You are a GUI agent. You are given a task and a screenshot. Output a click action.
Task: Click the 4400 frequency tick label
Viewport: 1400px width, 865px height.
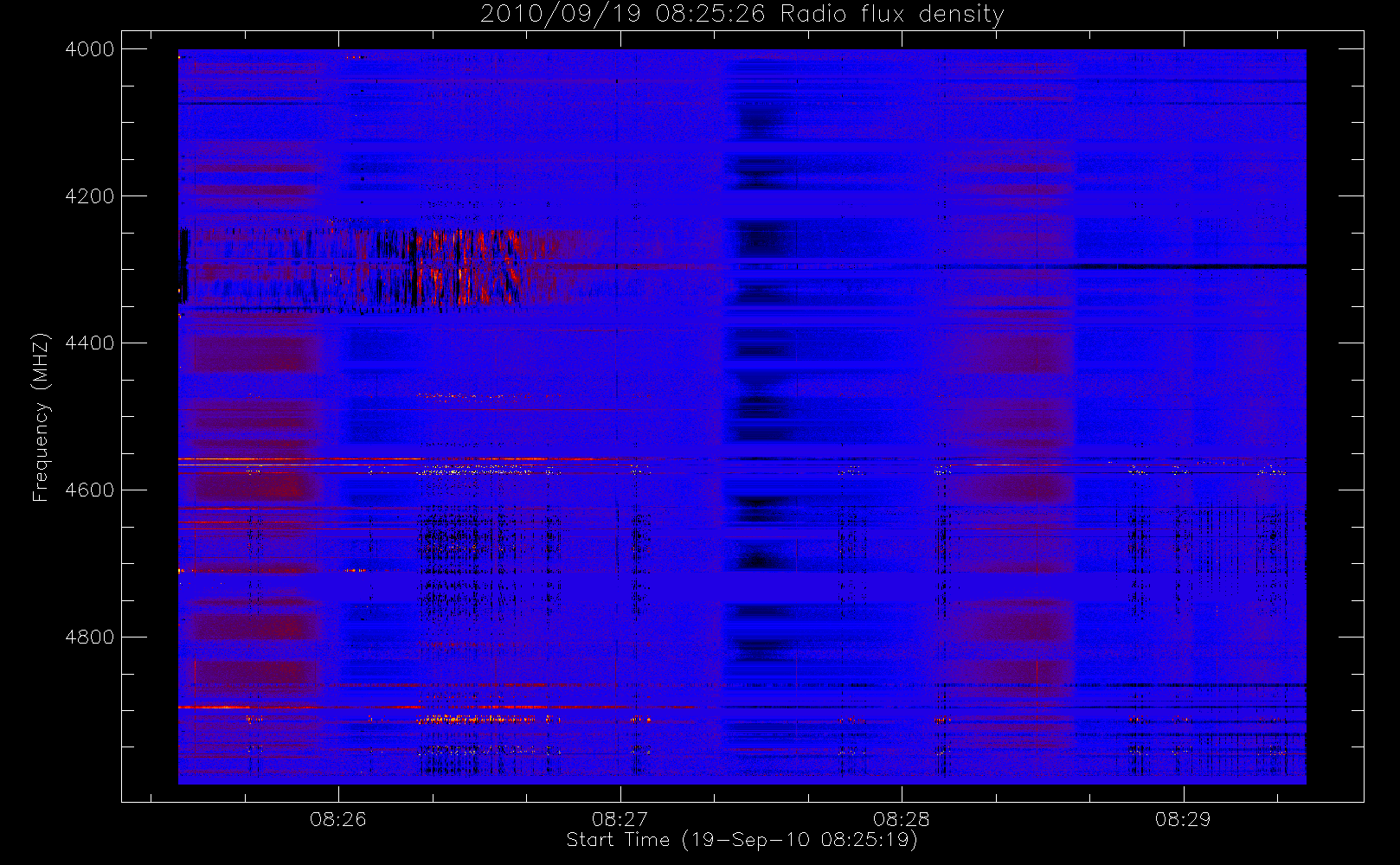click(x=90, y=343)
